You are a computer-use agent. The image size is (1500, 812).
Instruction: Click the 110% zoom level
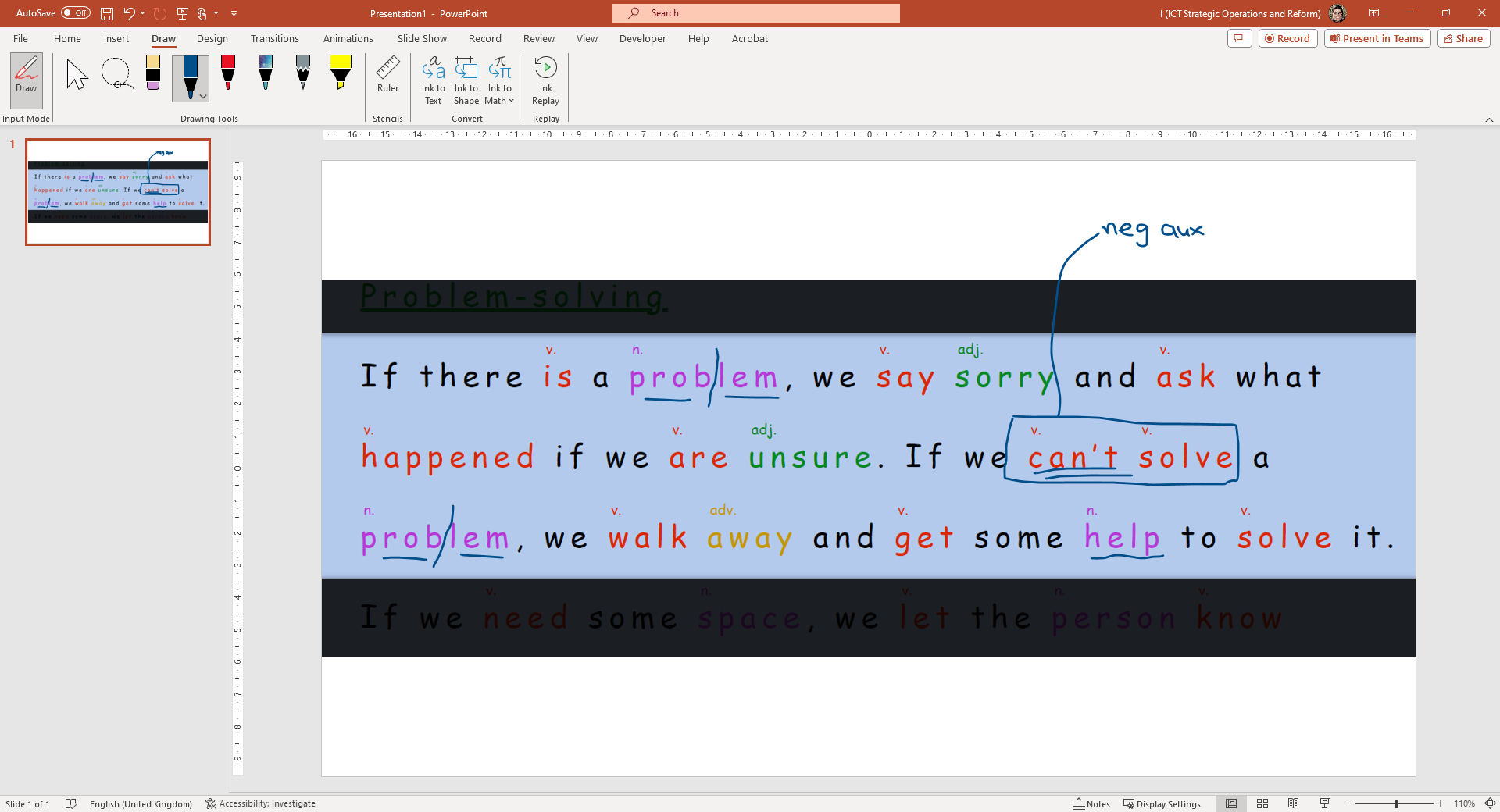click(1465, 803)
